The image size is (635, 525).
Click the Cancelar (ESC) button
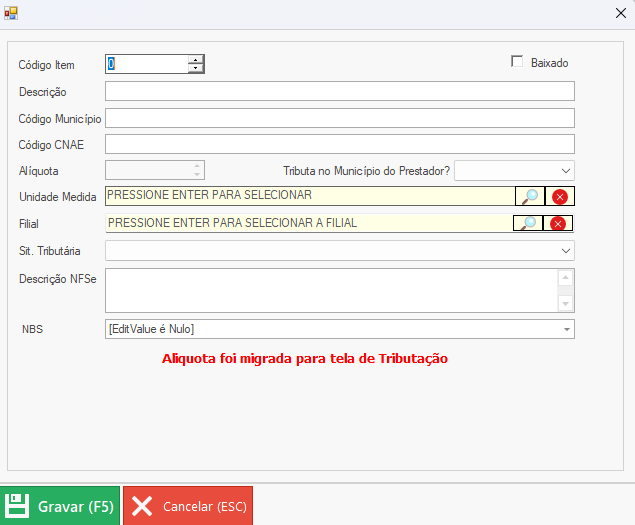click(x=188, y=506)
